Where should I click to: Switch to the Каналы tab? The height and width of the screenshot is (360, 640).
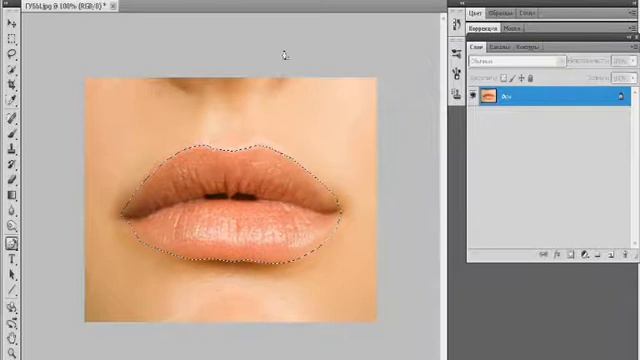pyautogui.click(x=500, y=47)
